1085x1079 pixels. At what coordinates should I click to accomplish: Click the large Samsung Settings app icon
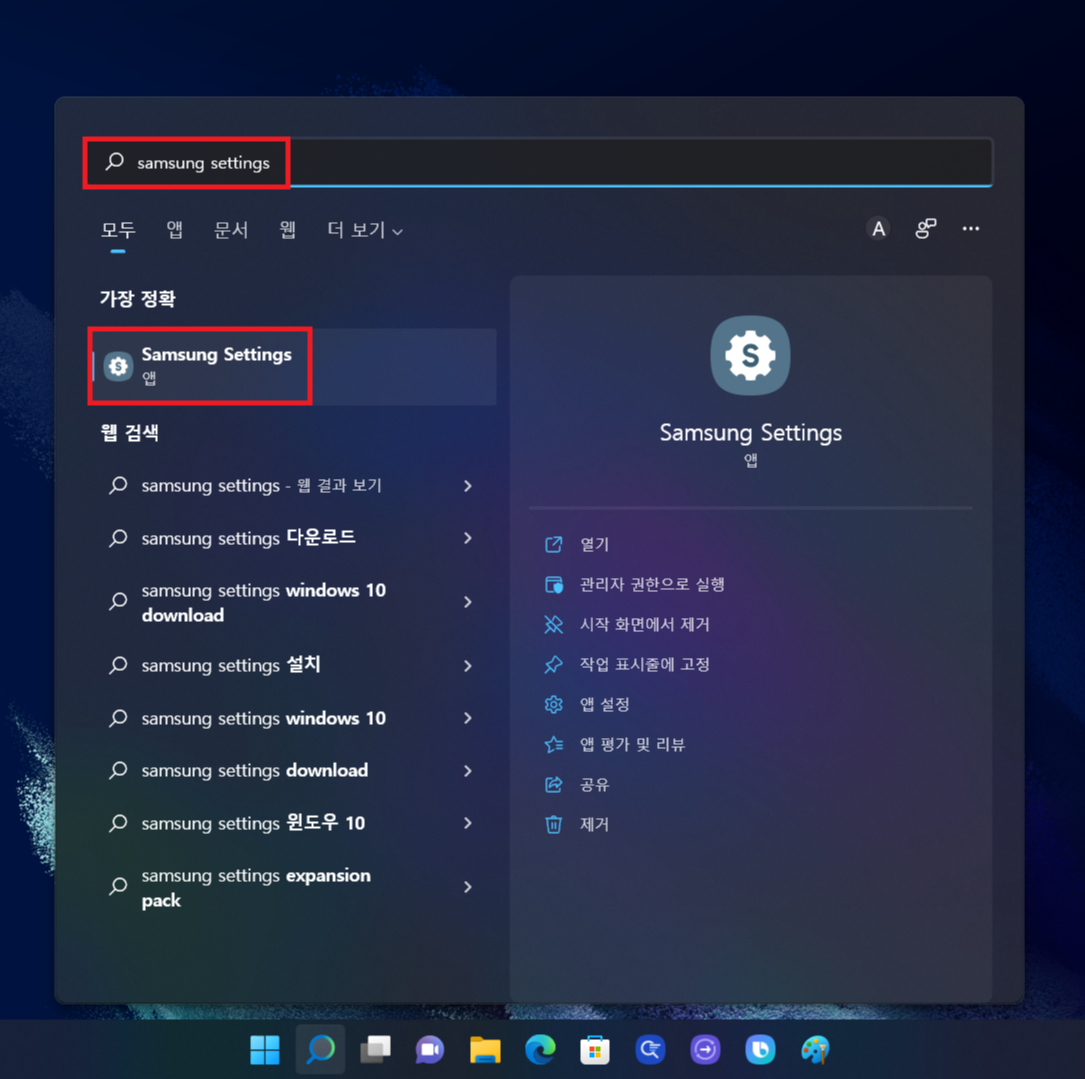(x=751, y=356)
